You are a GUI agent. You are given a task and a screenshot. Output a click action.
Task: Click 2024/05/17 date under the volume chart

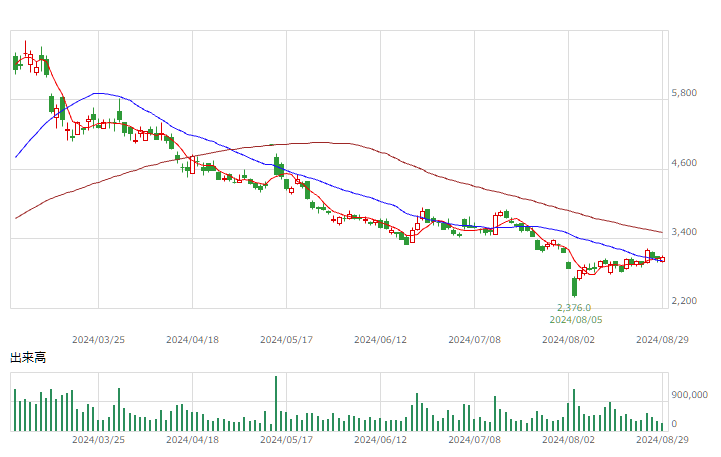286,440
